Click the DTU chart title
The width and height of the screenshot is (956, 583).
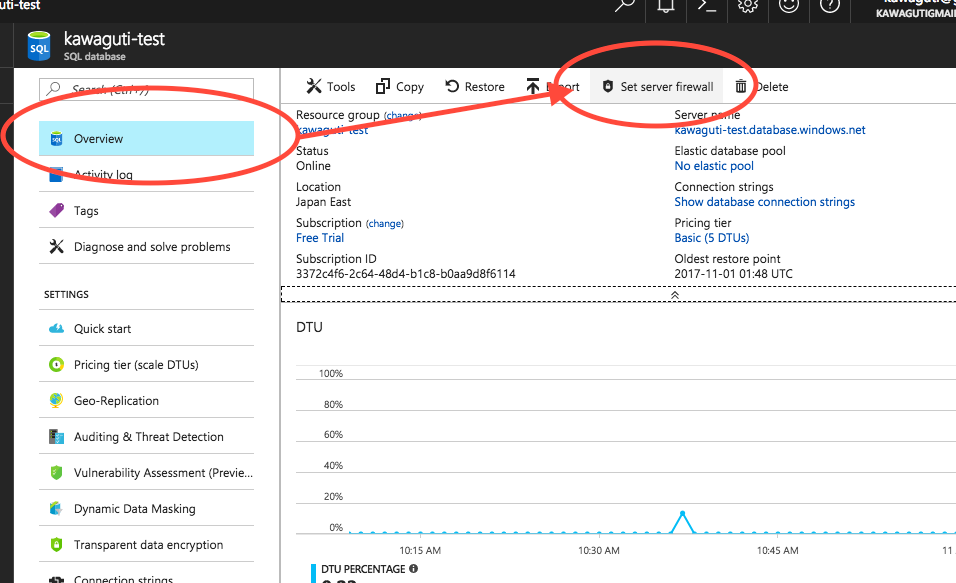(309, 327)
